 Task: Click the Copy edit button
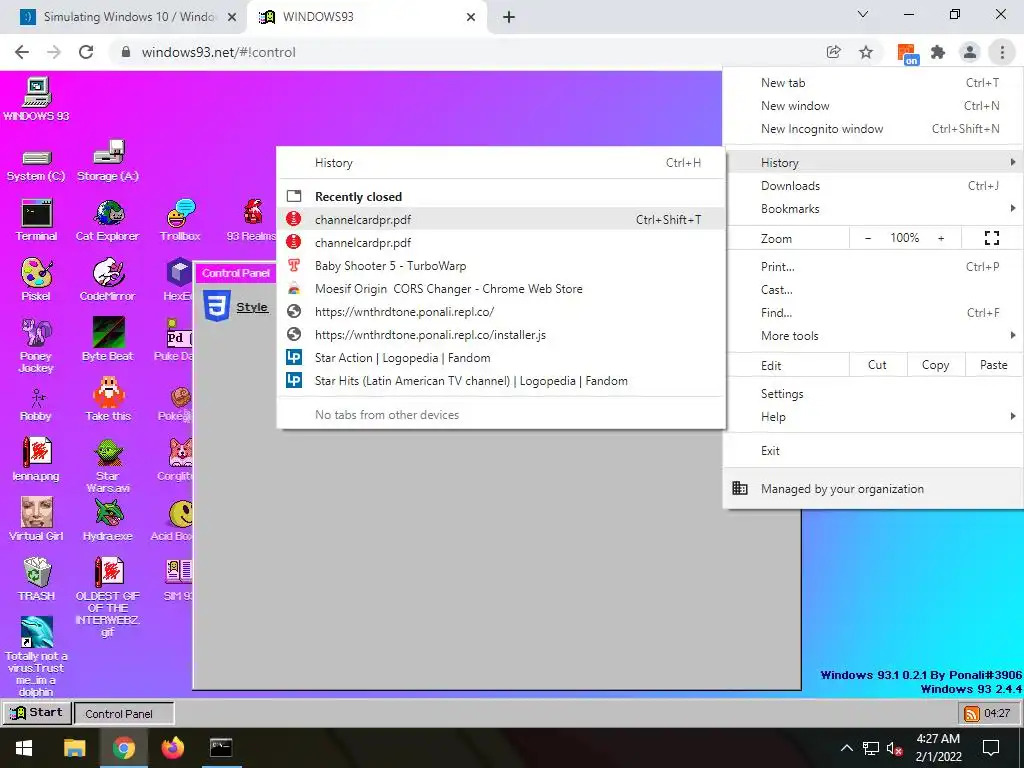tap(935, 365)
